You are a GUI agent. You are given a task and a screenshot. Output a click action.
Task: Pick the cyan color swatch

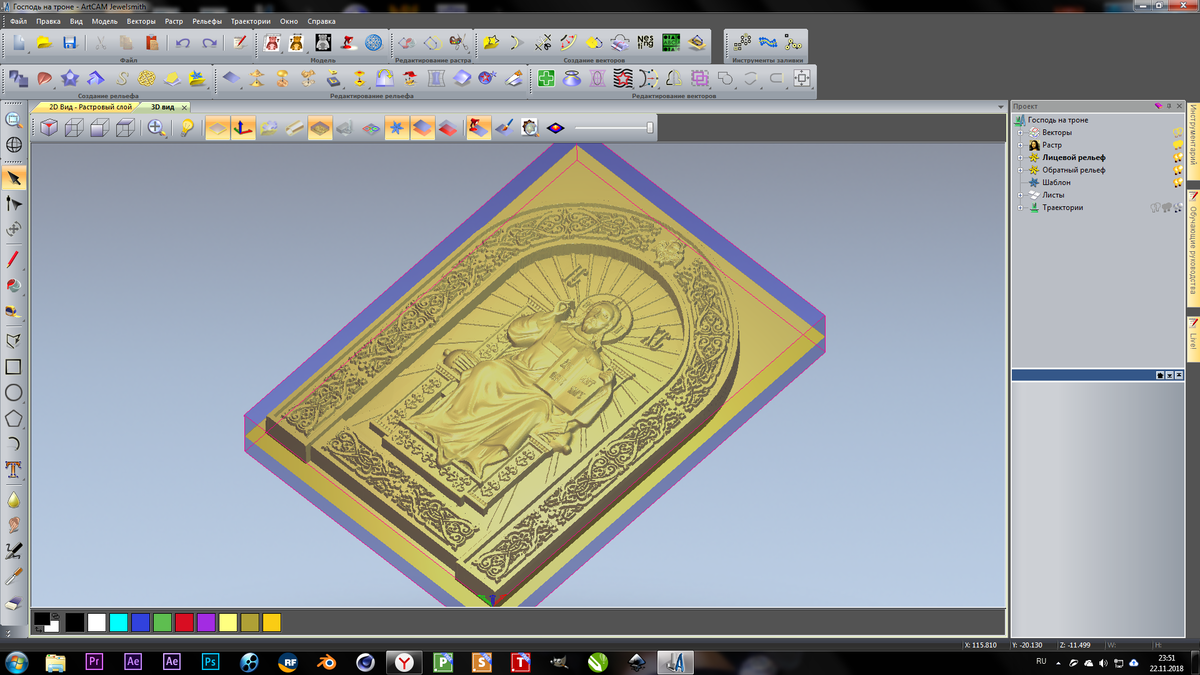point(118,622)
